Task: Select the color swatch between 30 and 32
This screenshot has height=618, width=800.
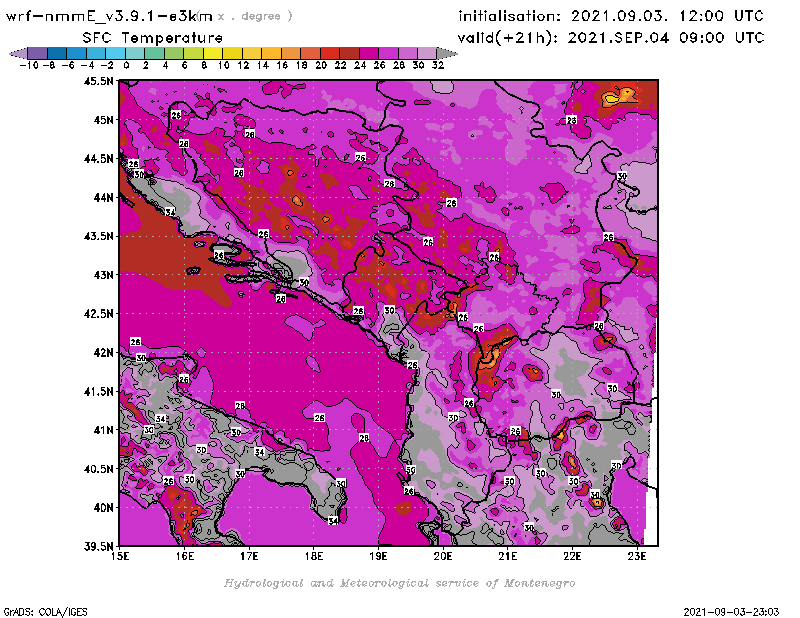Action: (427, 53)
